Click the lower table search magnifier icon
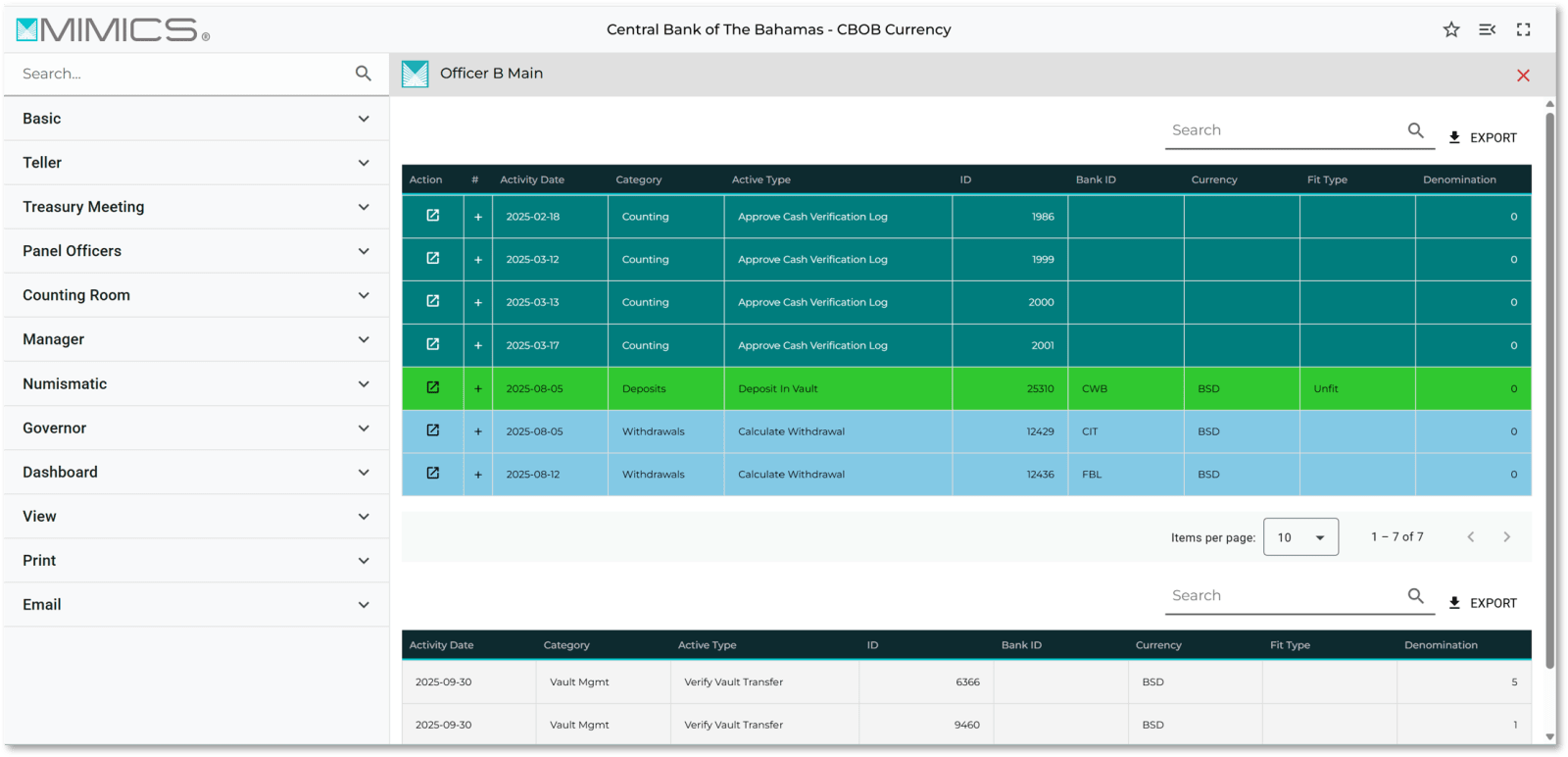 point(1416,596)
